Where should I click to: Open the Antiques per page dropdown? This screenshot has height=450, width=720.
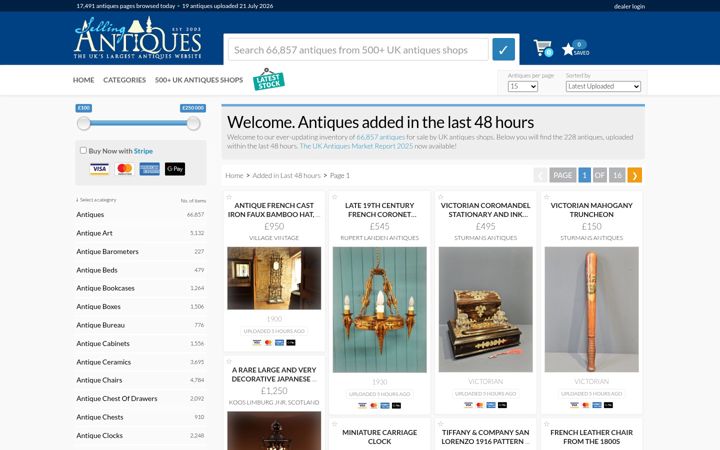pyautogui.click(x=523, y=86)
